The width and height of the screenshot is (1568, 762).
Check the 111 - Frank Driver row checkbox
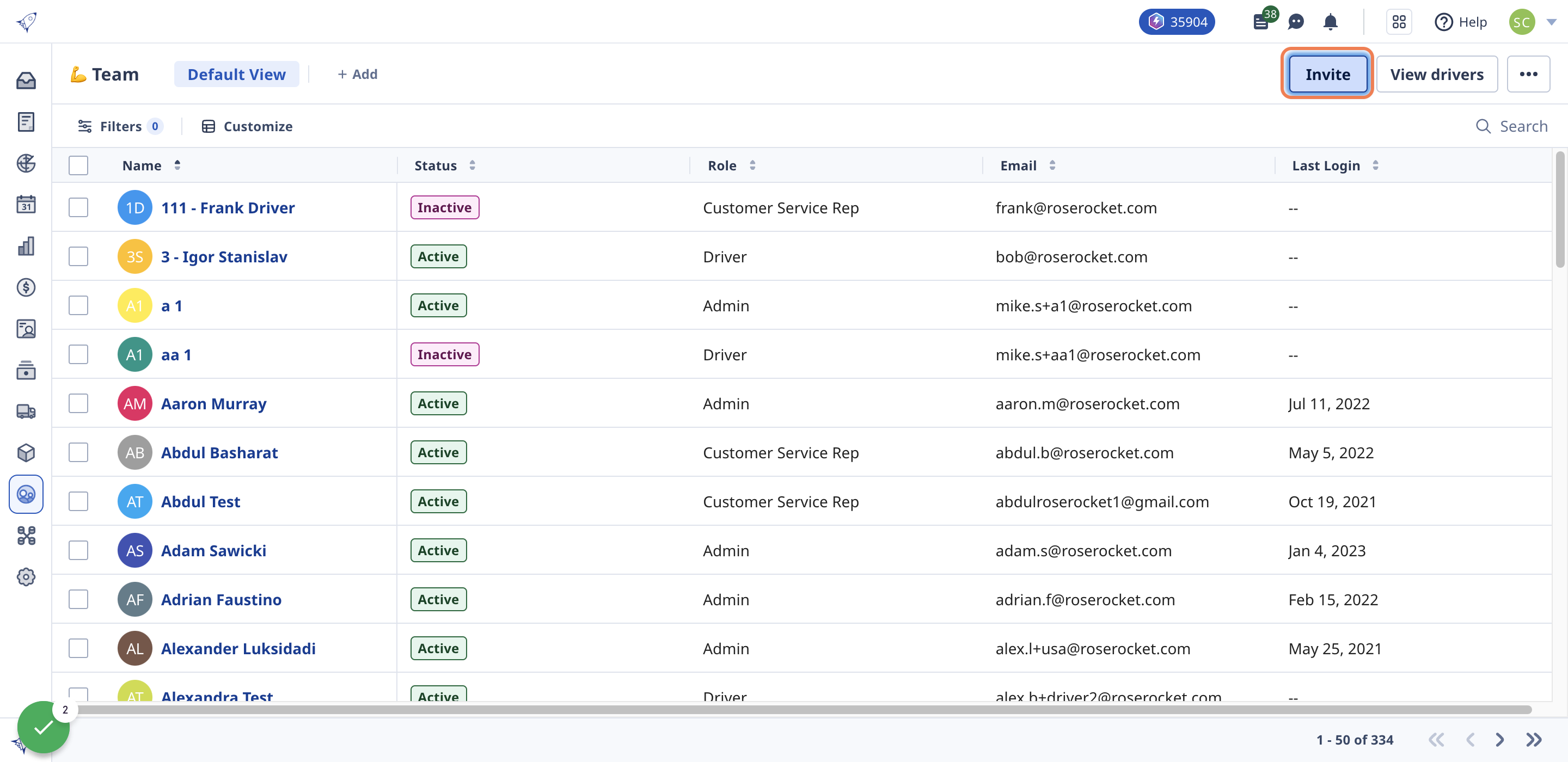coord(78,207)
